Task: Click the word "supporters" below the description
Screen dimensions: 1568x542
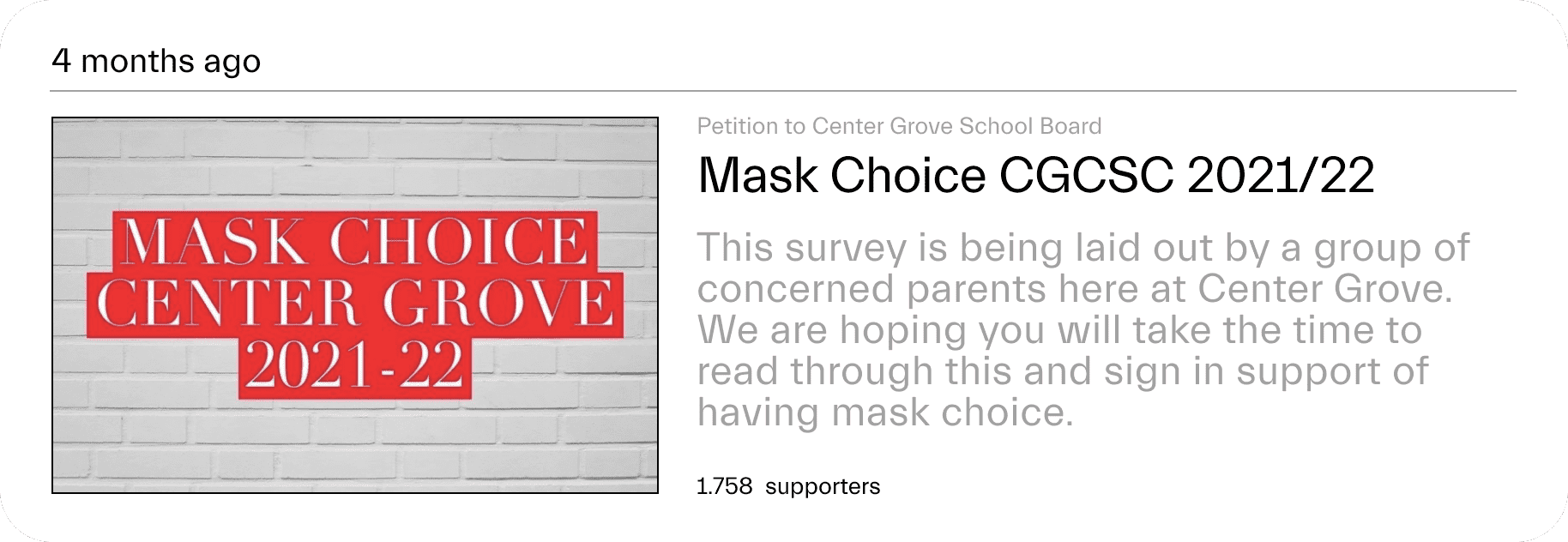Action: pos(822,486)
